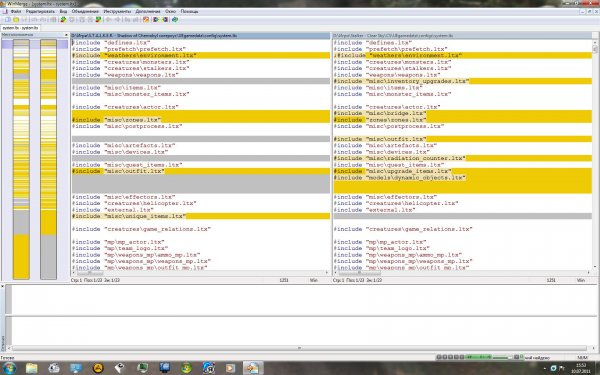
Task: Click the right pane scrollbar up arrow
Action: click(595, 42)
